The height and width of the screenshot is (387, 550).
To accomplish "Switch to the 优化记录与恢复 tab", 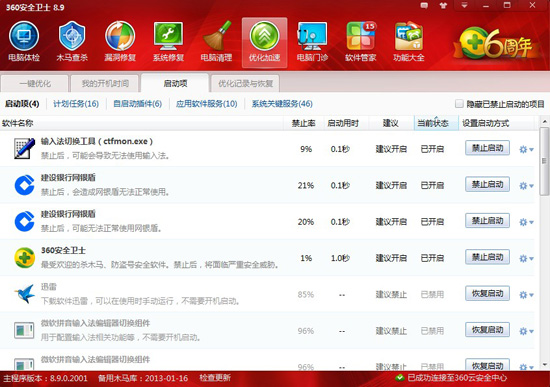I will (245, 84).
